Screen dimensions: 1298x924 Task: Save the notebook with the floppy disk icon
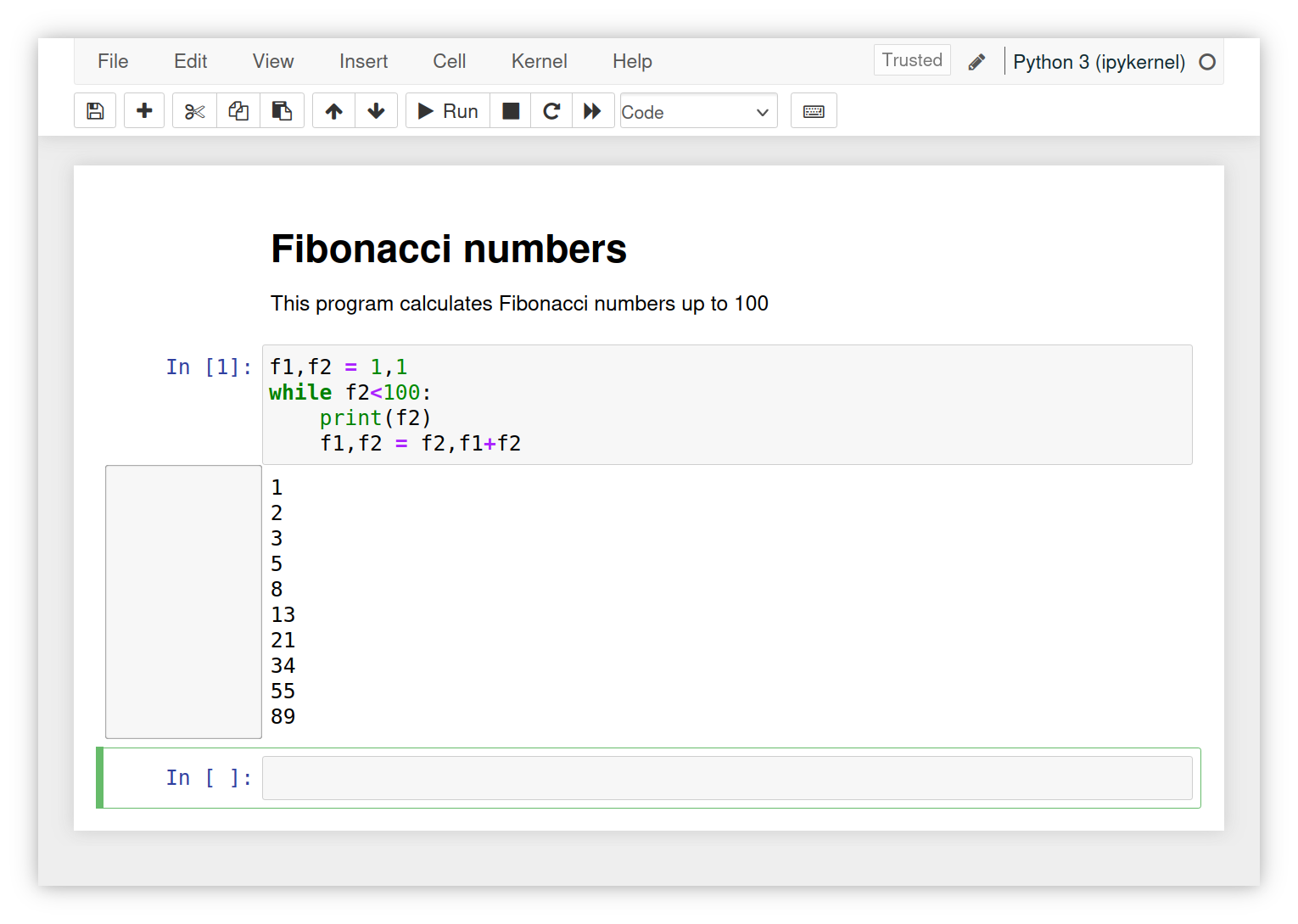[x=95, y=111]
